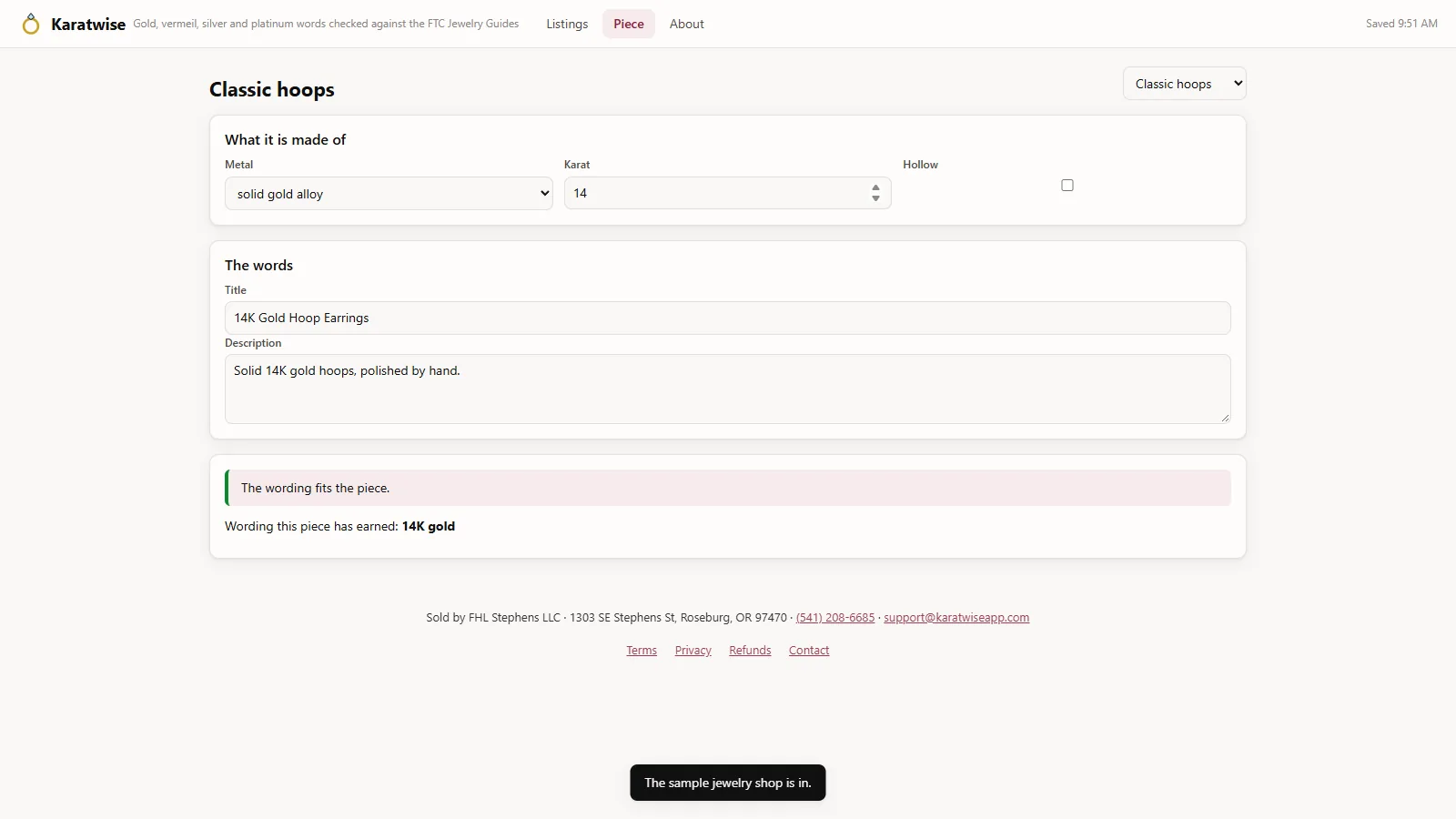Click inside the Description text area
The height and width of the screenshot is (819, 1456).
tap(728, 389)
